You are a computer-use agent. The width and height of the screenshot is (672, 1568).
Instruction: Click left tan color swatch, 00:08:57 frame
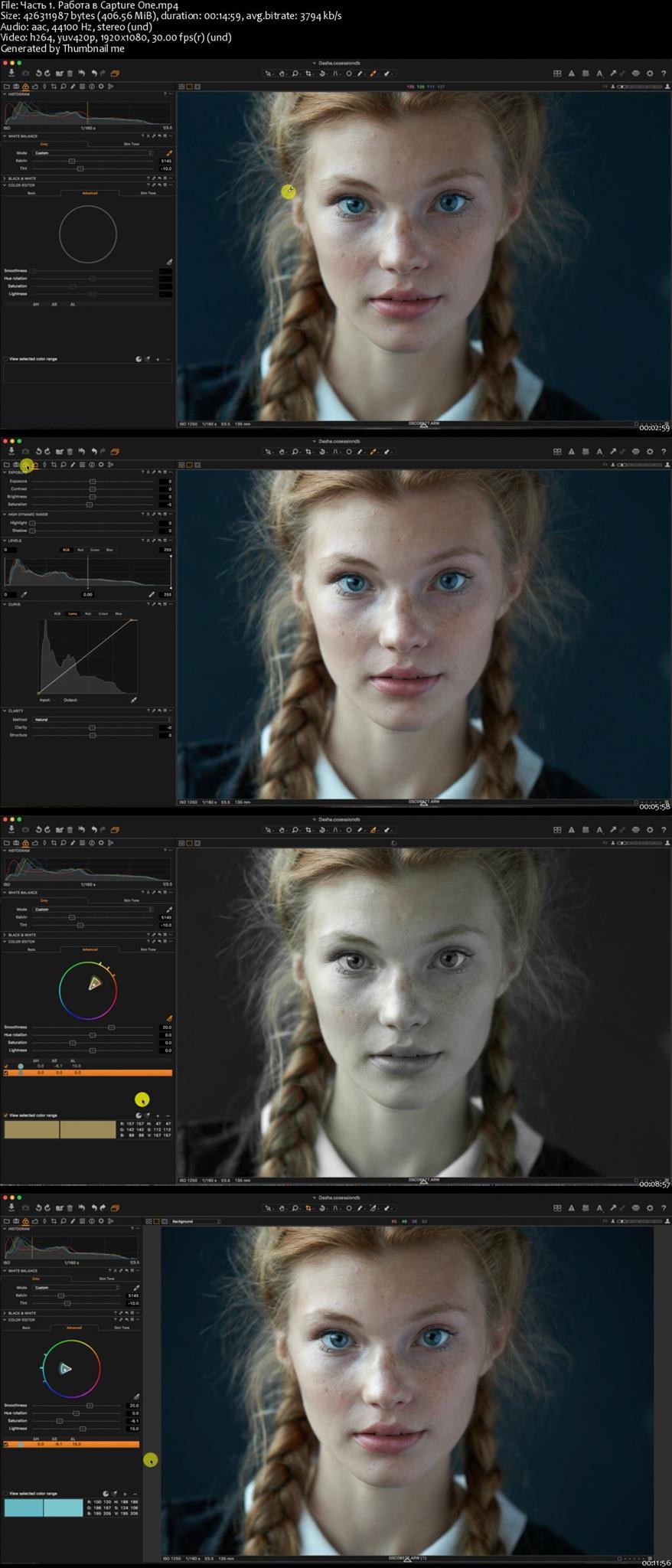click(31, 1129)
